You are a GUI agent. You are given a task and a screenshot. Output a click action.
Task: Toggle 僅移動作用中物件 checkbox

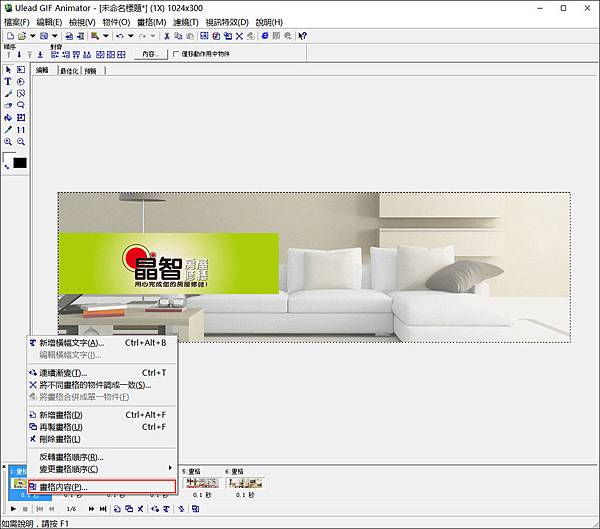click(x=177, y=54)
